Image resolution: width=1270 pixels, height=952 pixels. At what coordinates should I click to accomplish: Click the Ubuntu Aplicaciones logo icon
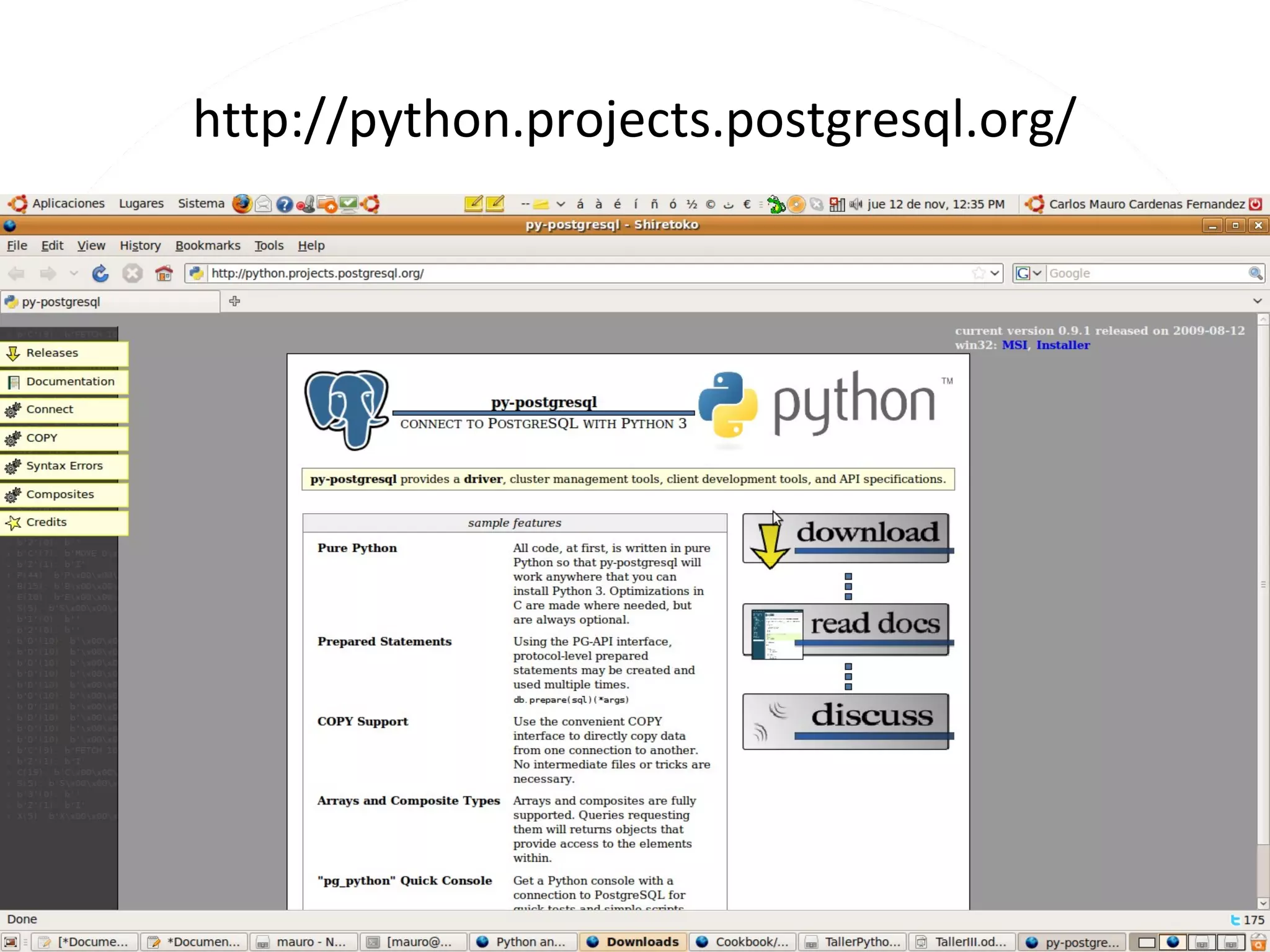tap(17, 204)
